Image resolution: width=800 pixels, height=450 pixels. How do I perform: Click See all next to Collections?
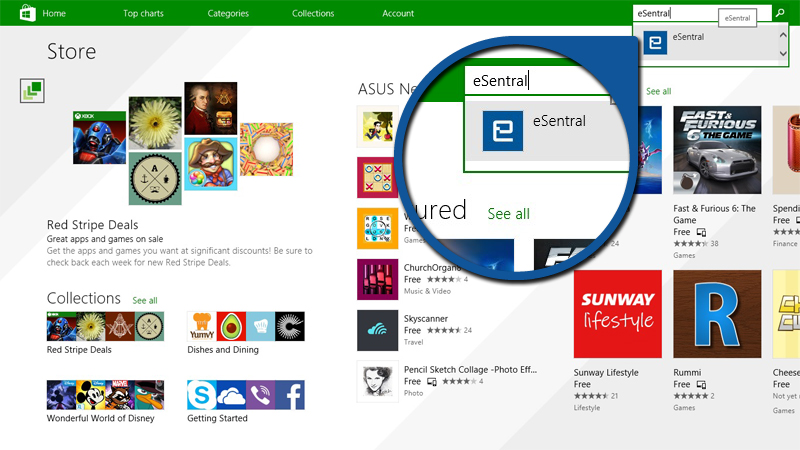[145, 301]
